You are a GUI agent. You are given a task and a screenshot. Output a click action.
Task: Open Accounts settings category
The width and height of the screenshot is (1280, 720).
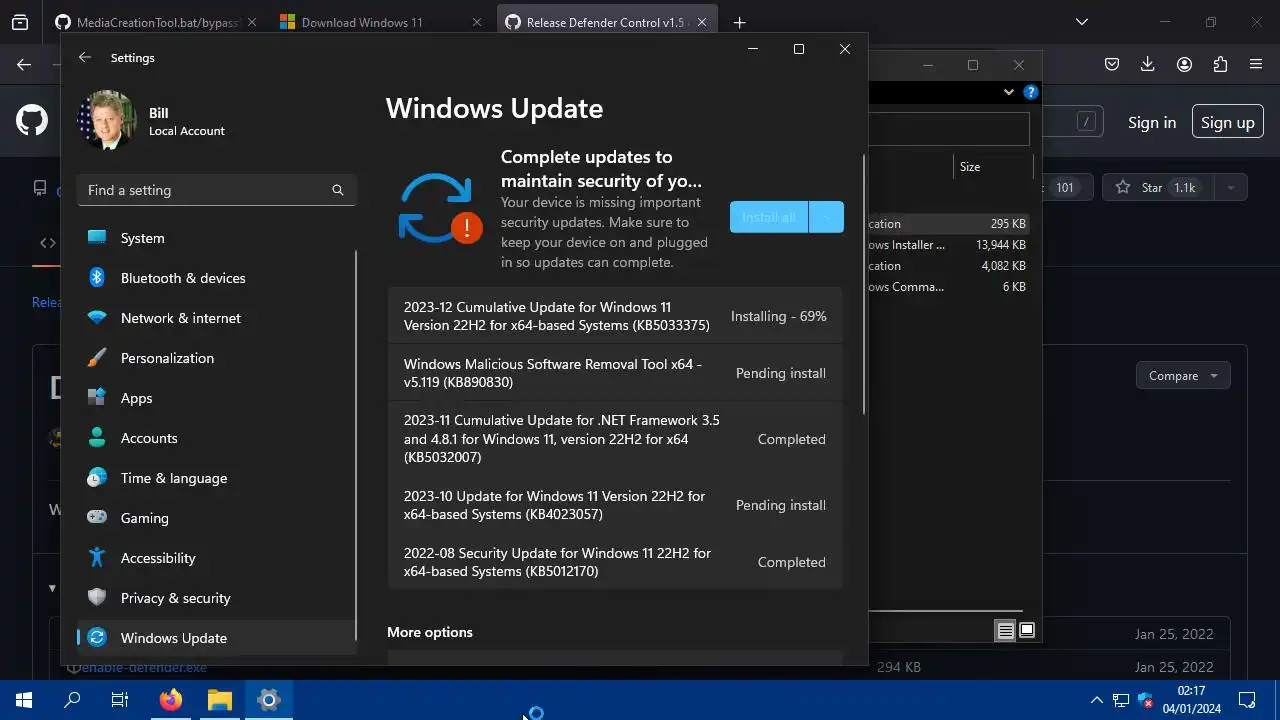(216, 438)
